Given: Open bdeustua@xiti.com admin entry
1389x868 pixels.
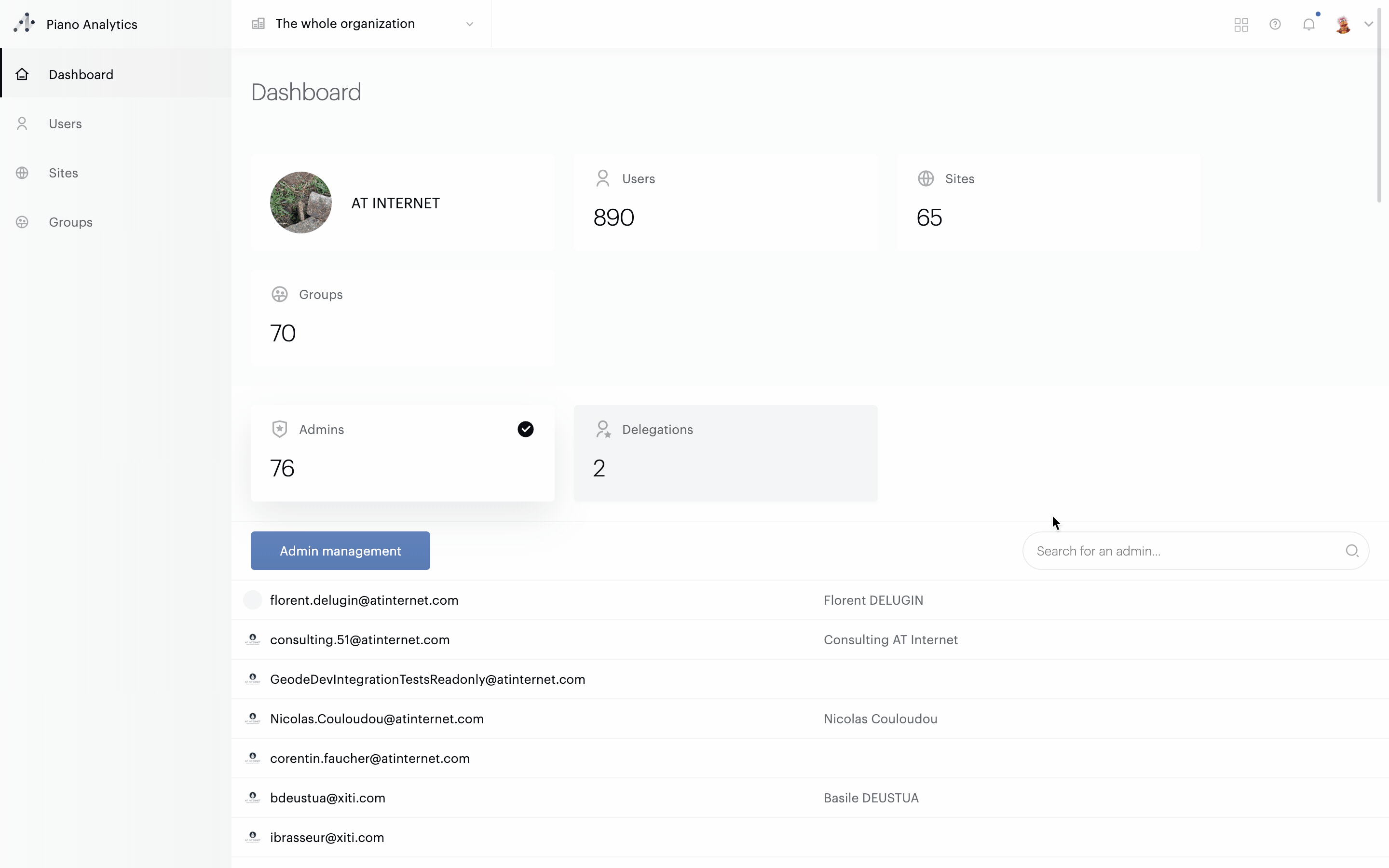Looking at the screenshot, I should click(x=327, y=798).
